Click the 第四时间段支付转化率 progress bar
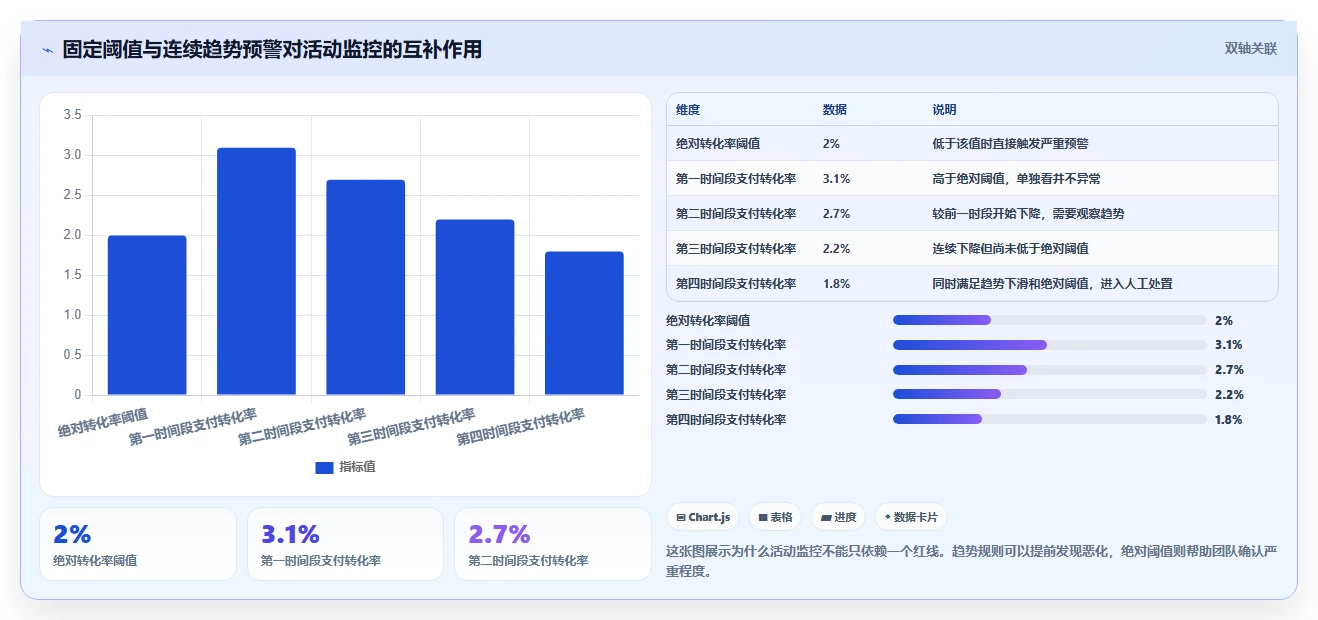The image size is (1318, 620). 1049,420
